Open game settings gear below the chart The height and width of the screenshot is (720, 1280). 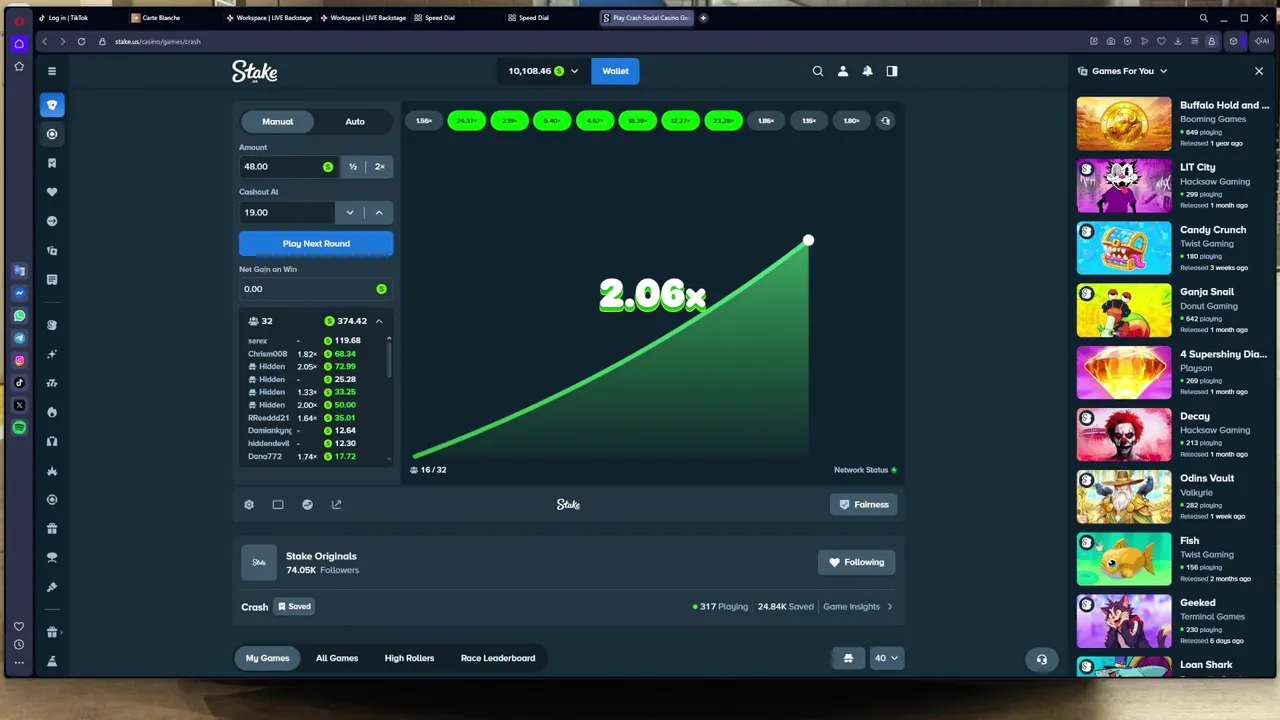point(249,505)
